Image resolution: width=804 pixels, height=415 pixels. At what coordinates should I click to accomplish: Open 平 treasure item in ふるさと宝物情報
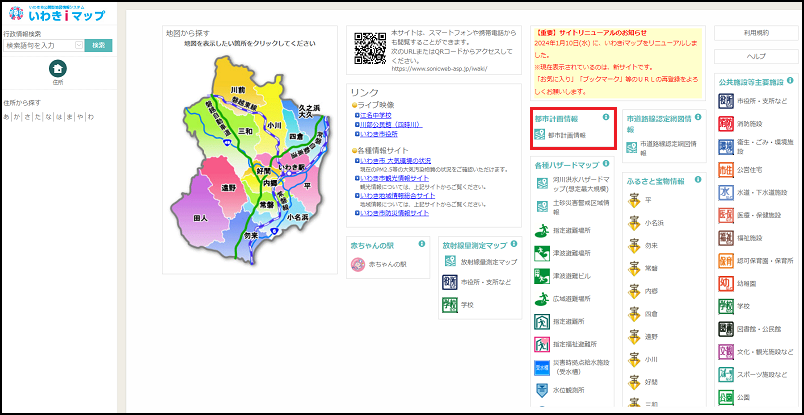tap(634, 200)
